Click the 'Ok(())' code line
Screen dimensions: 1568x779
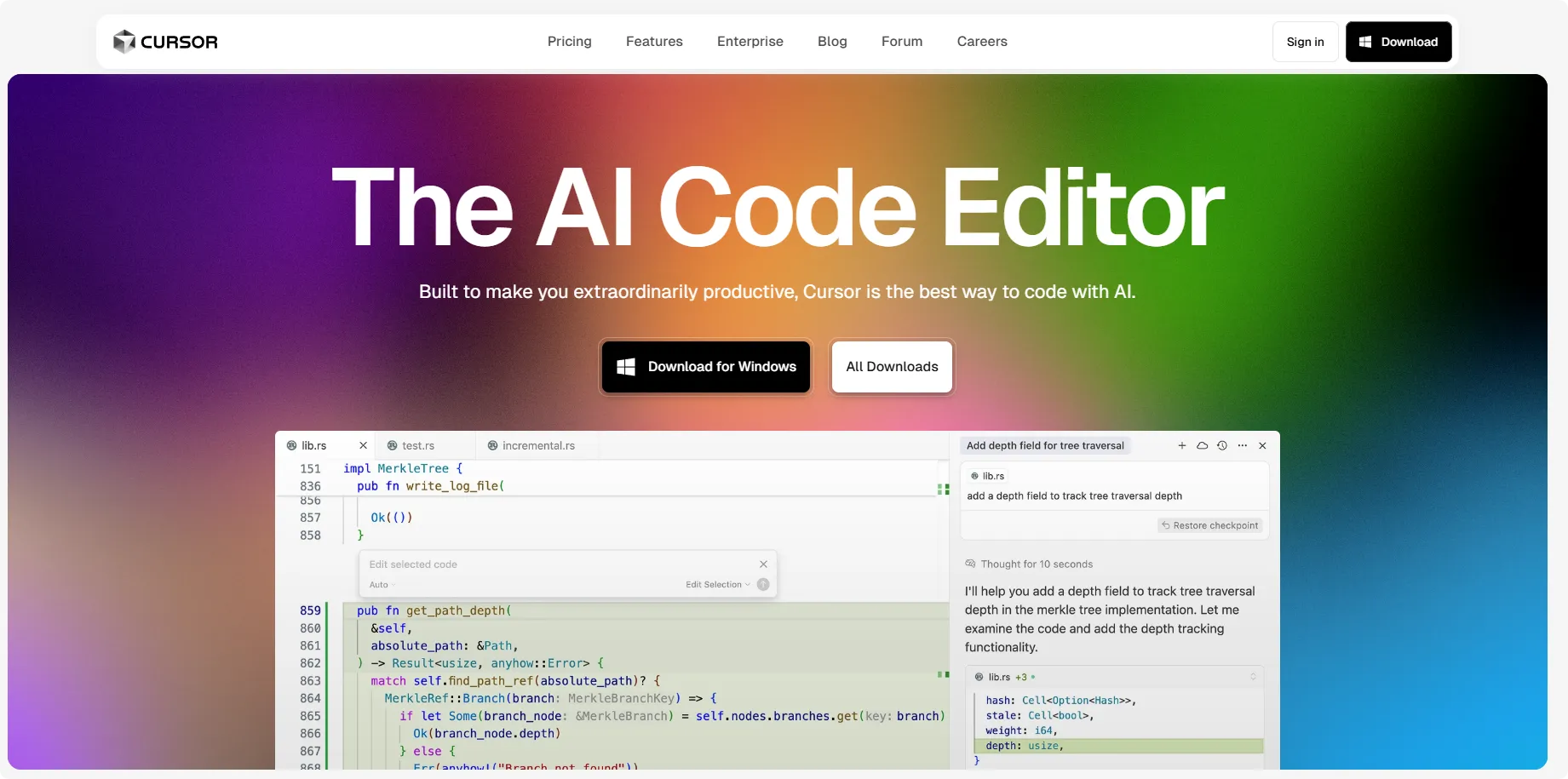point(391,518)
